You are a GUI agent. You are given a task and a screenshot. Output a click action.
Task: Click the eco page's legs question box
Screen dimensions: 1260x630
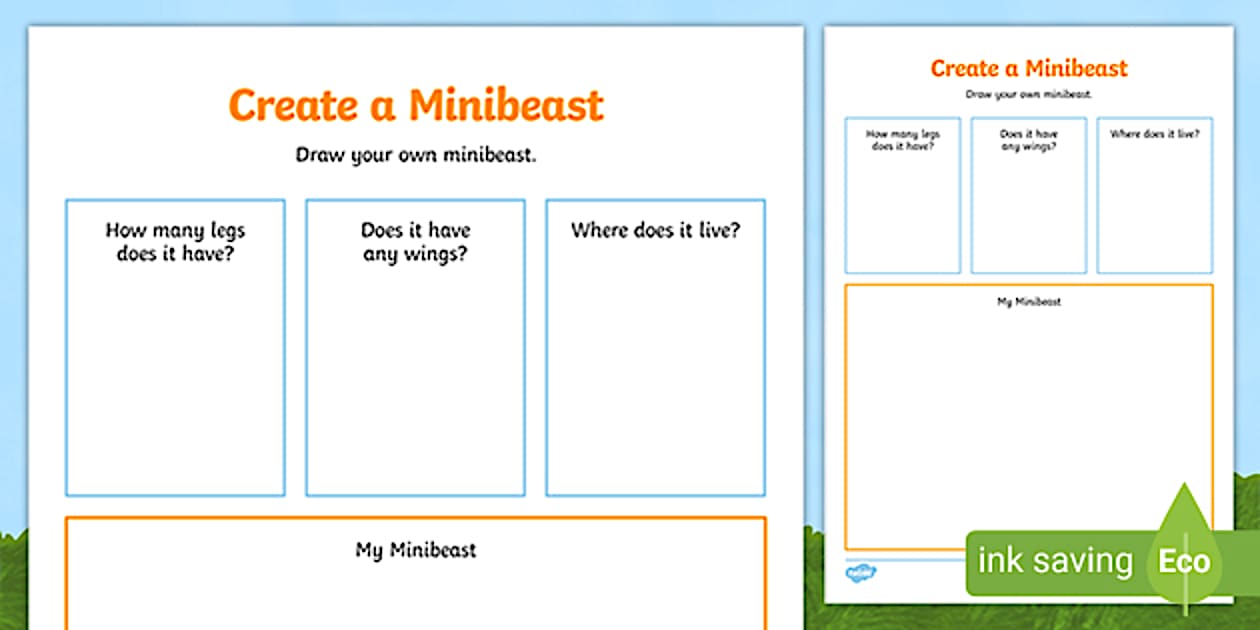pyautogui.click(x=903, y=196)
